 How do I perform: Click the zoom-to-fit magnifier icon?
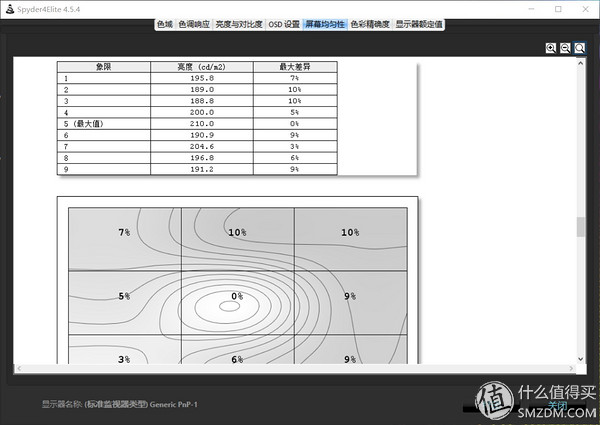coord(580,48)
